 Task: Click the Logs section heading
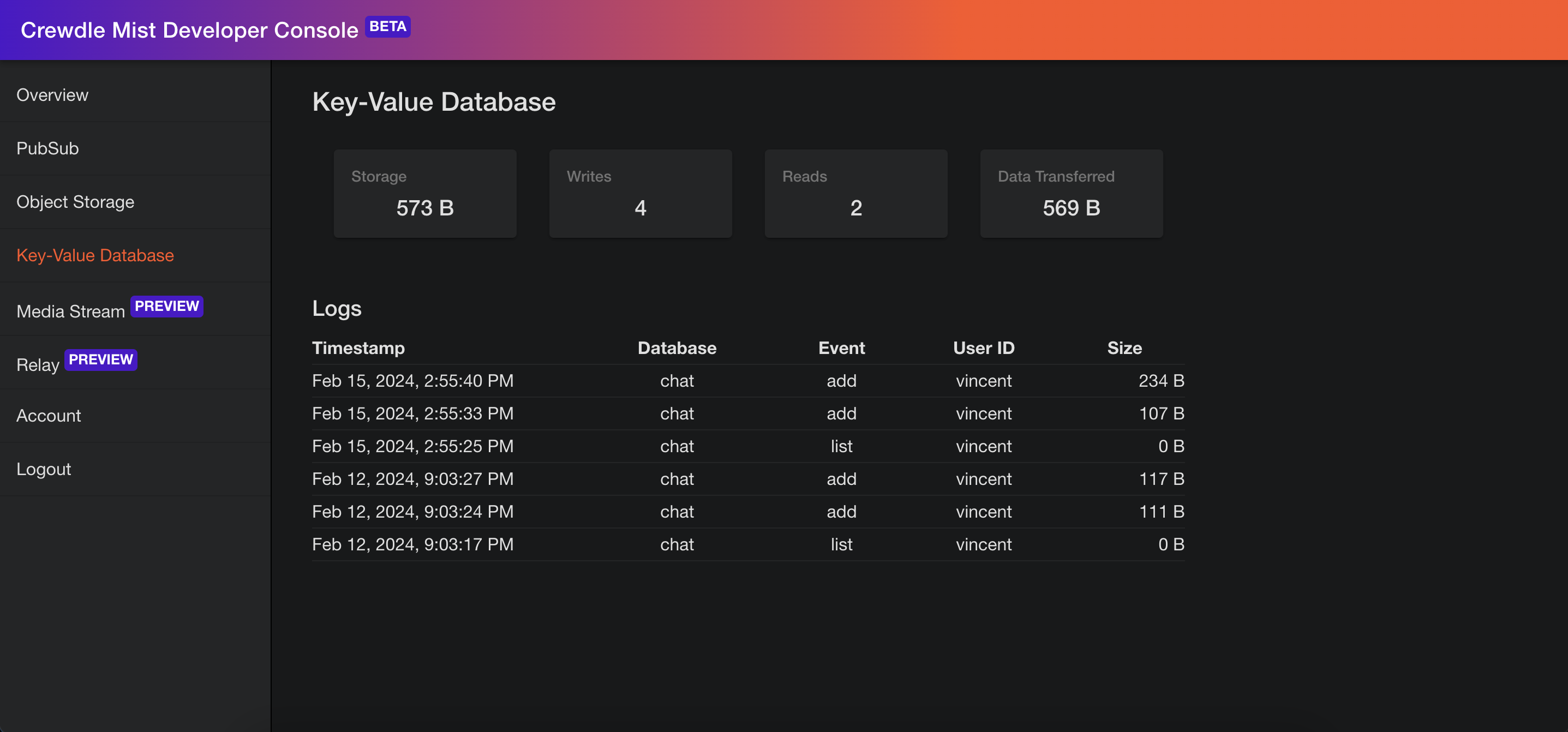coord(337,309)
